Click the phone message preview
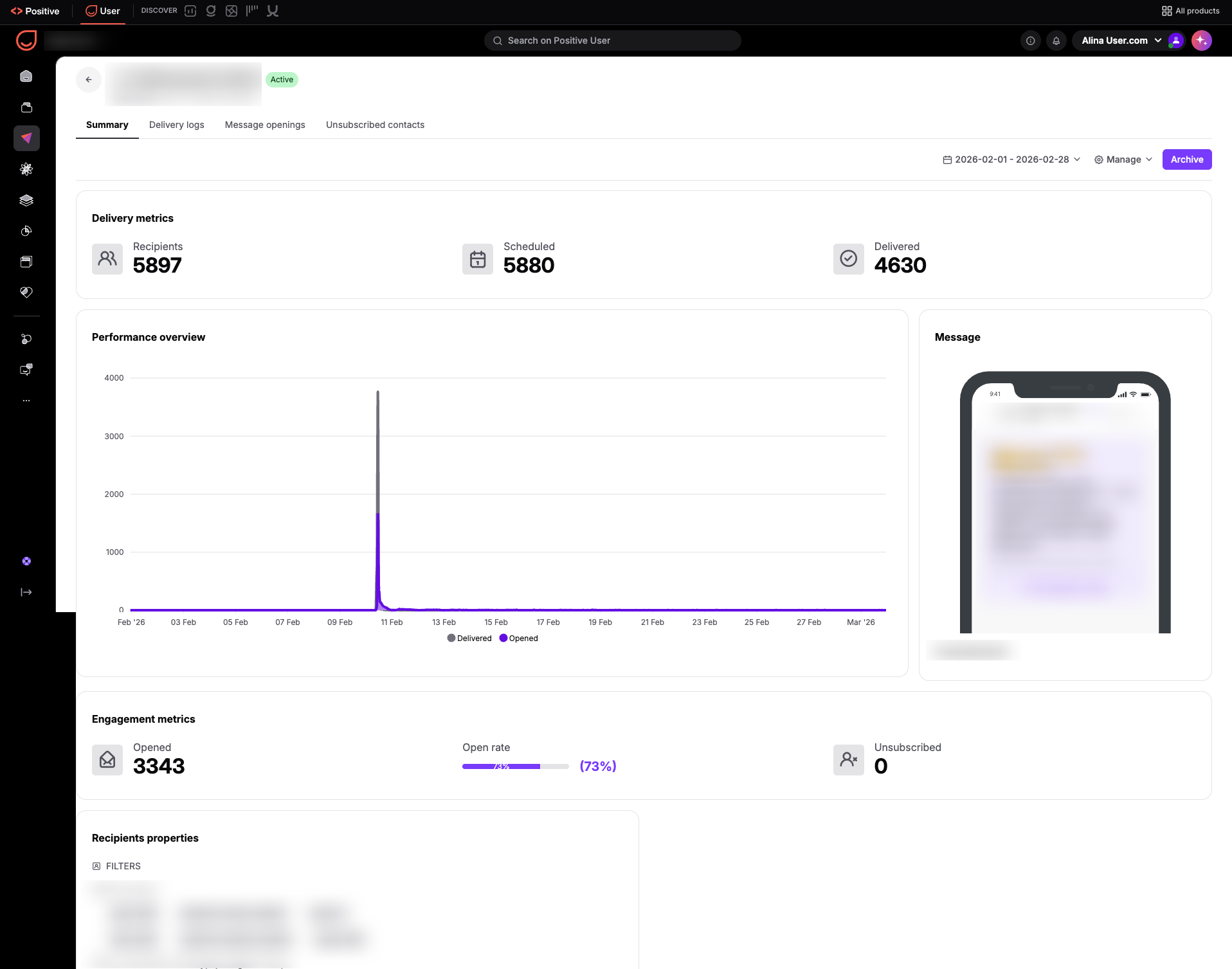The image size is (1232, 969). click(x=1065, y=502)
